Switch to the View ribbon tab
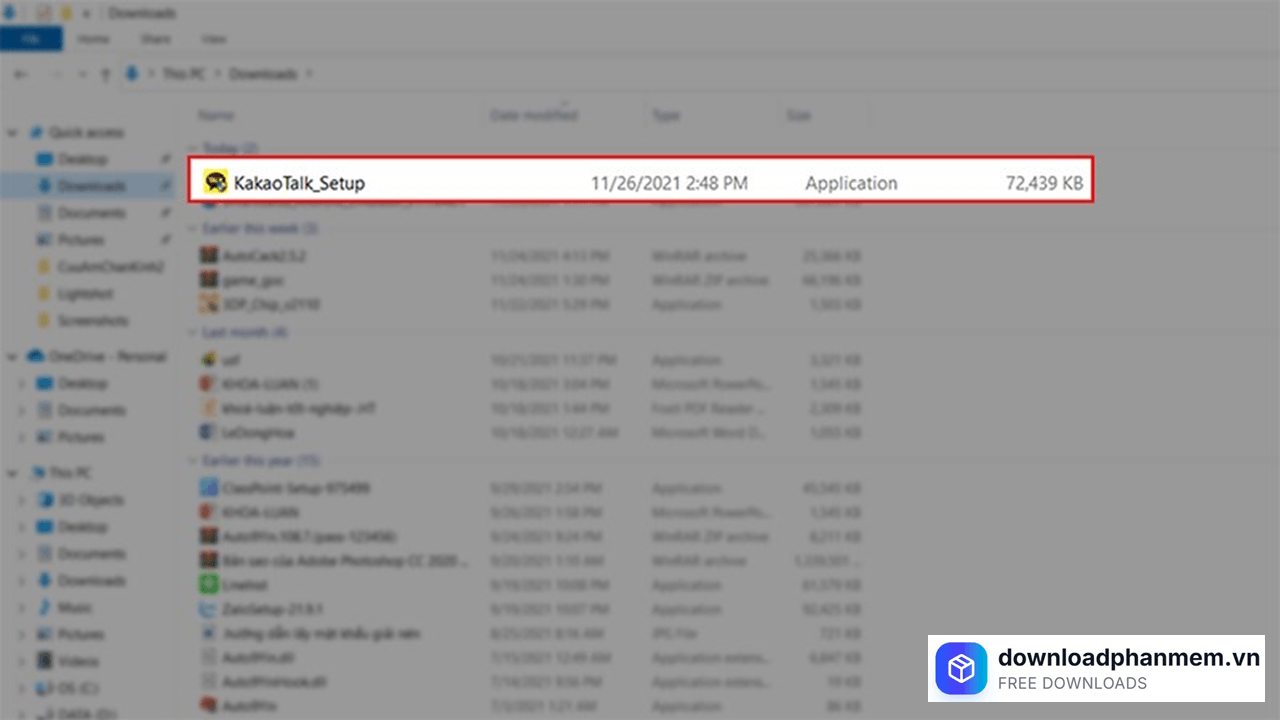The width and height of the screenshot is (1280, 720). tap(213, 39)
